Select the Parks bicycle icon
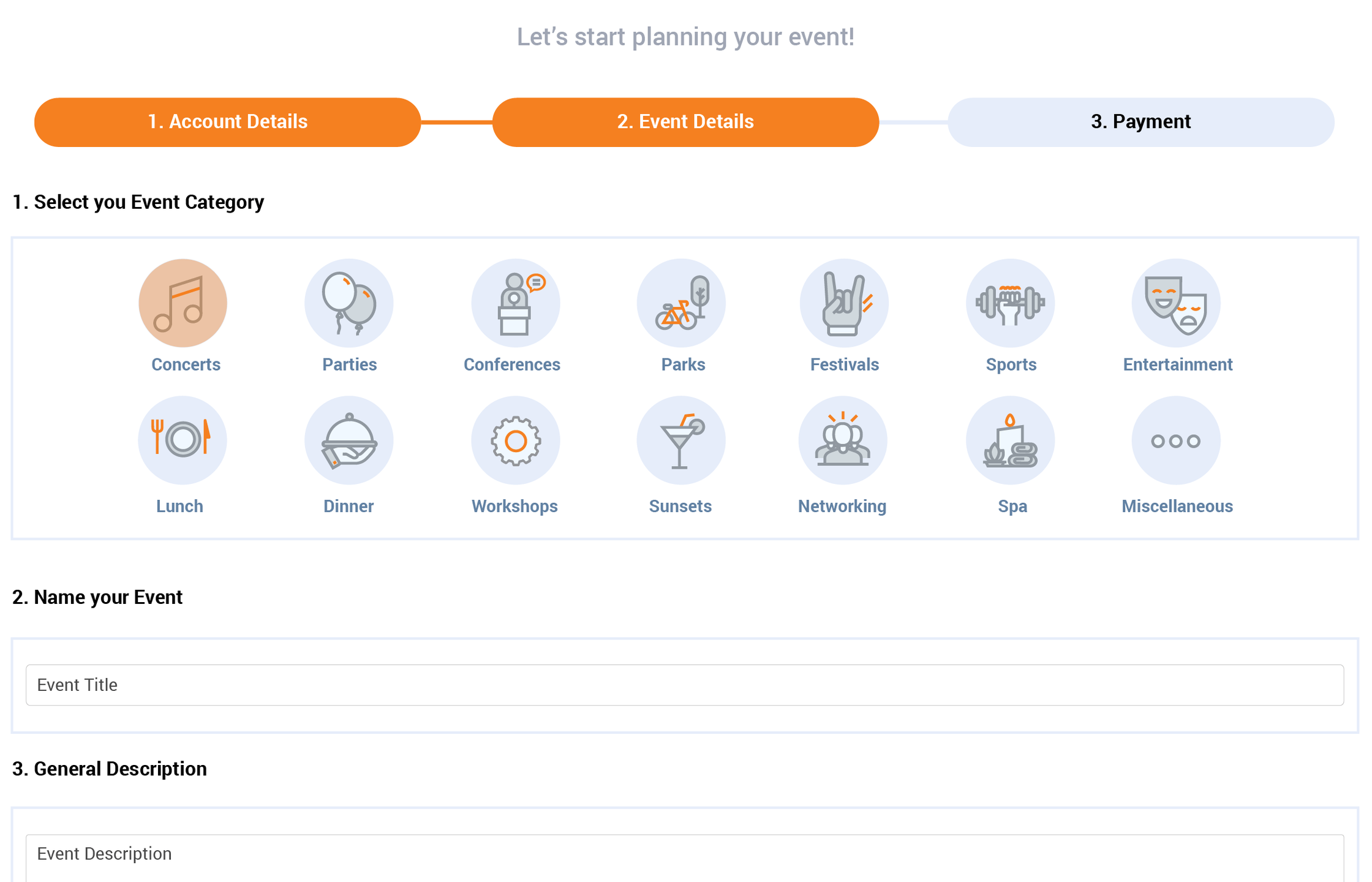The height and width of the screenshot is (882, 1372). [x=681, y=303]
